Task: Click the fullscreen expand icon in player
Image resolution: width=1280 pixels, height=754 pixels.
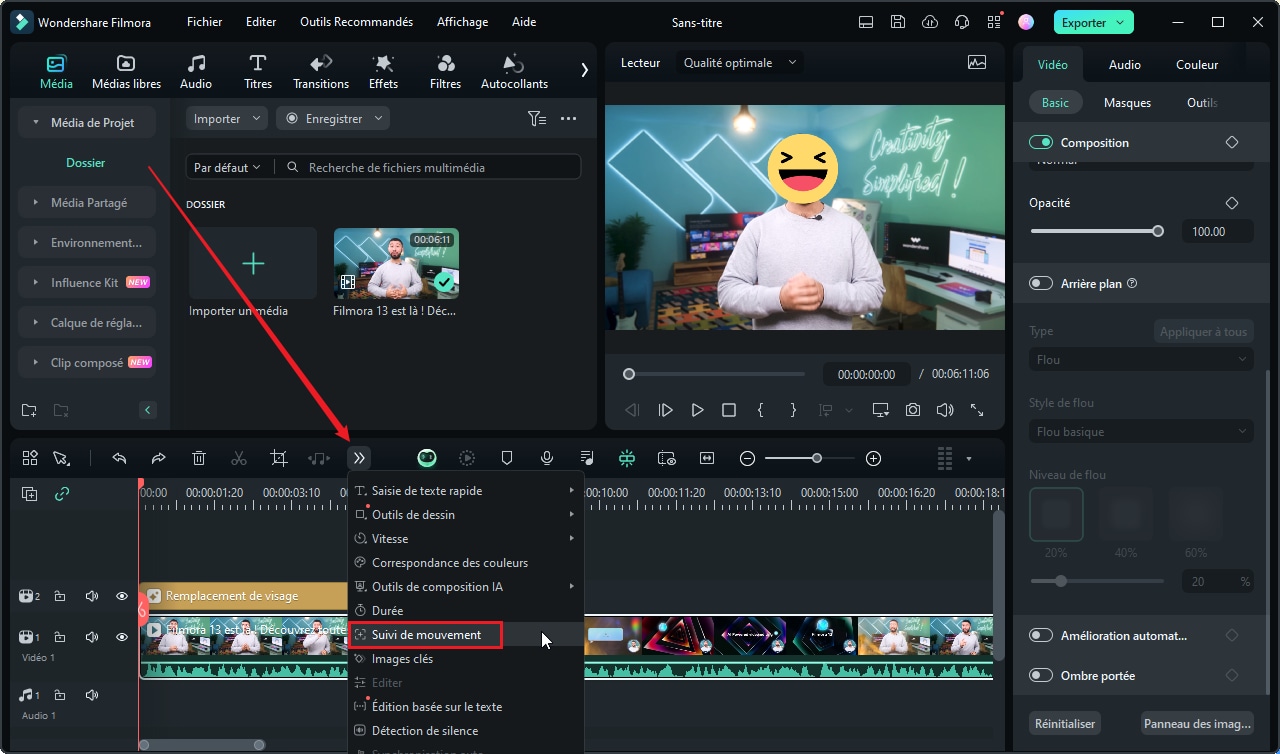Action: 977,410
